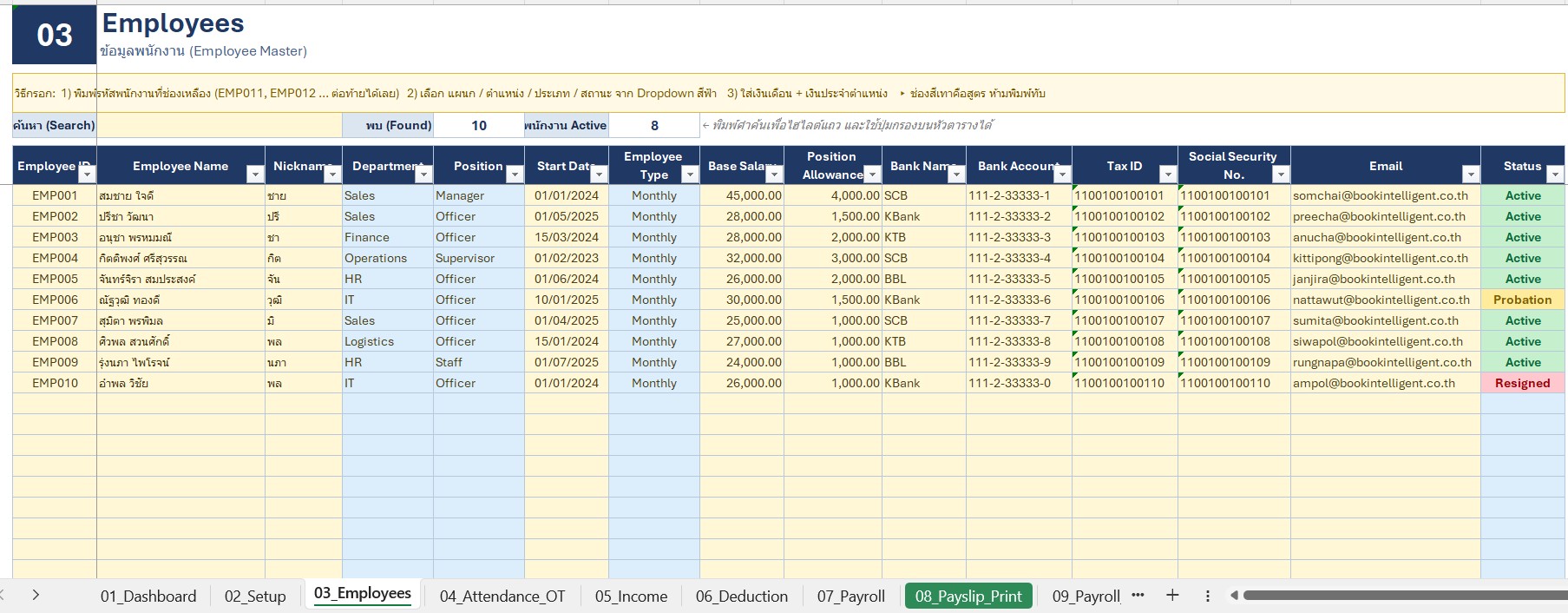Viewport: 1568px width, 613px height.
Task: Open the partially shown 09_Payroll sheet tab
Action: [x=1086, y=597]
